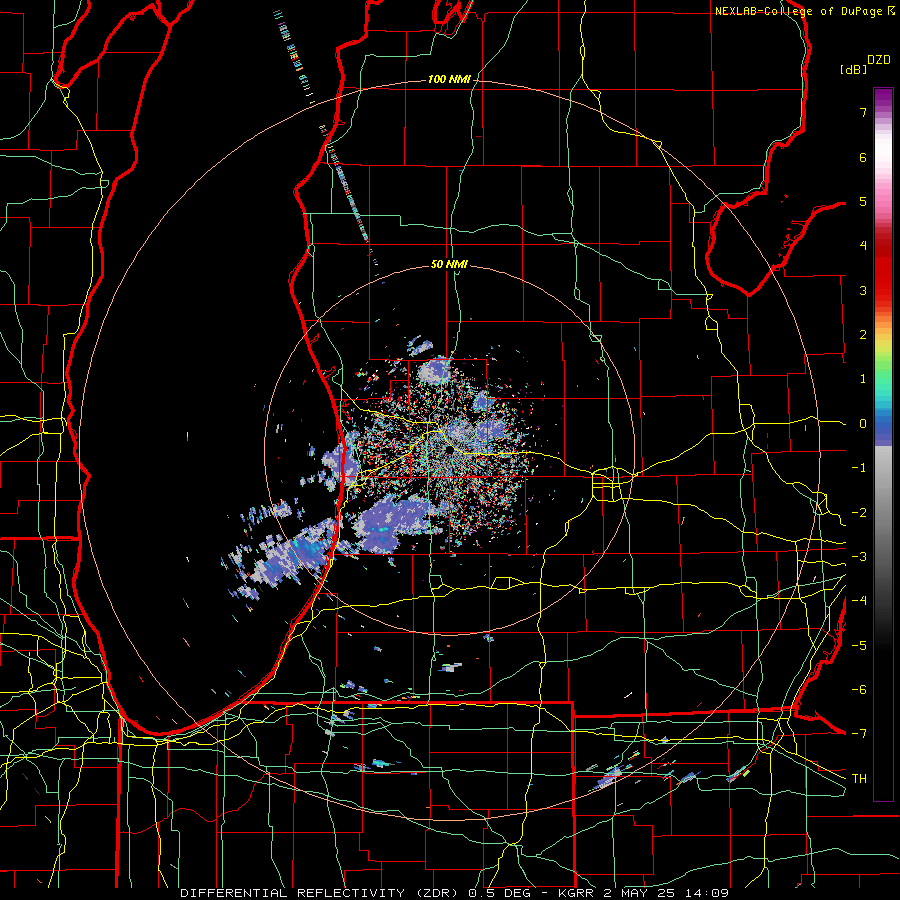
Task: Click the 4 value on the color scale
Action: pos(863,246)
